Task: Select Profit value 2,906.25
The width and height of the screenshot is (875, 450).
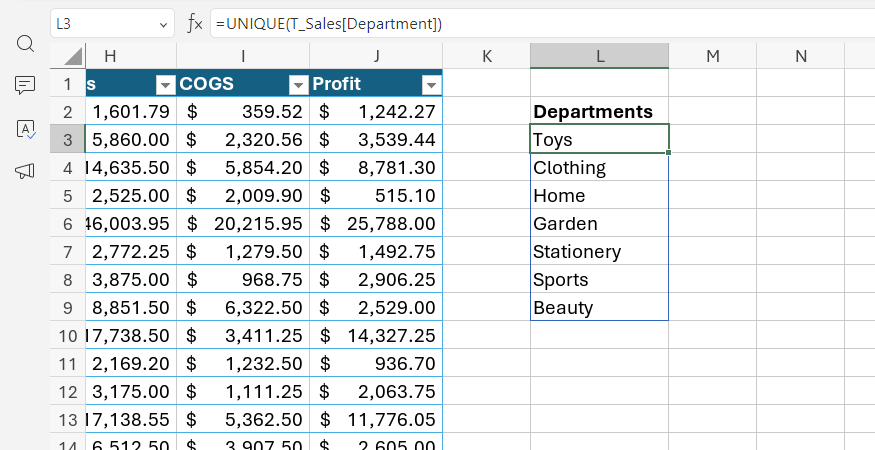Action: click(x=376, y=279)
